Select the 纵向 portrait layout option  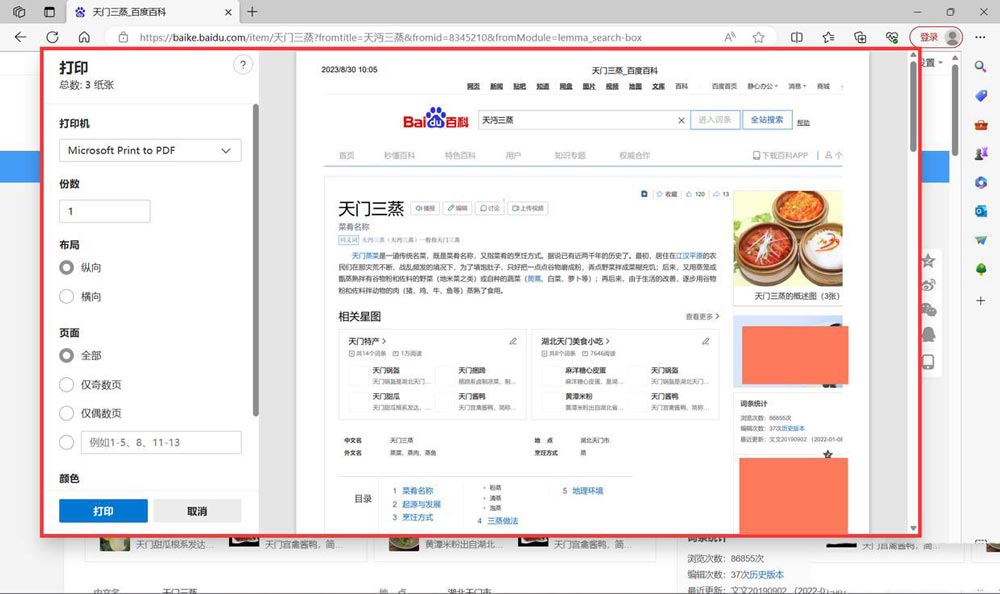66,267
